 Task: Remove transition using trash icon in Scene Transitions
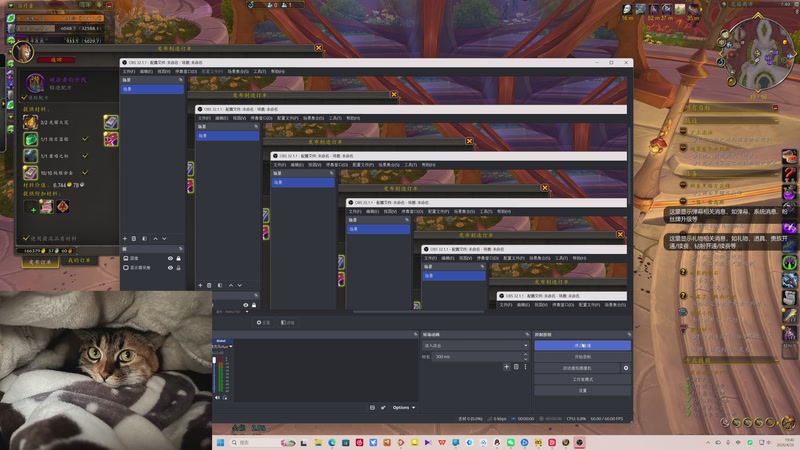pyautogui.click(x=516, y=366)
